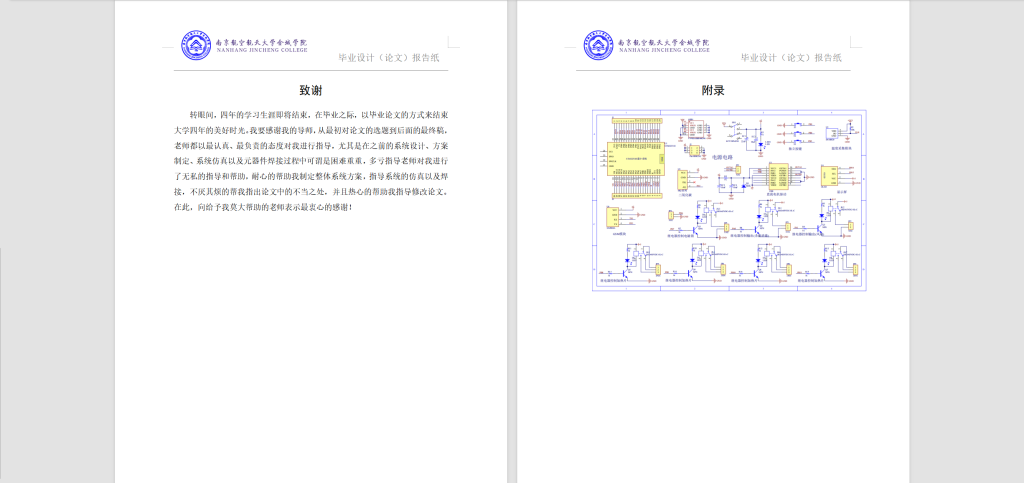Click 毕业设计（论文）报告纸 on the right page
This screenshot has width=1024, height=483.
[791, 57]
